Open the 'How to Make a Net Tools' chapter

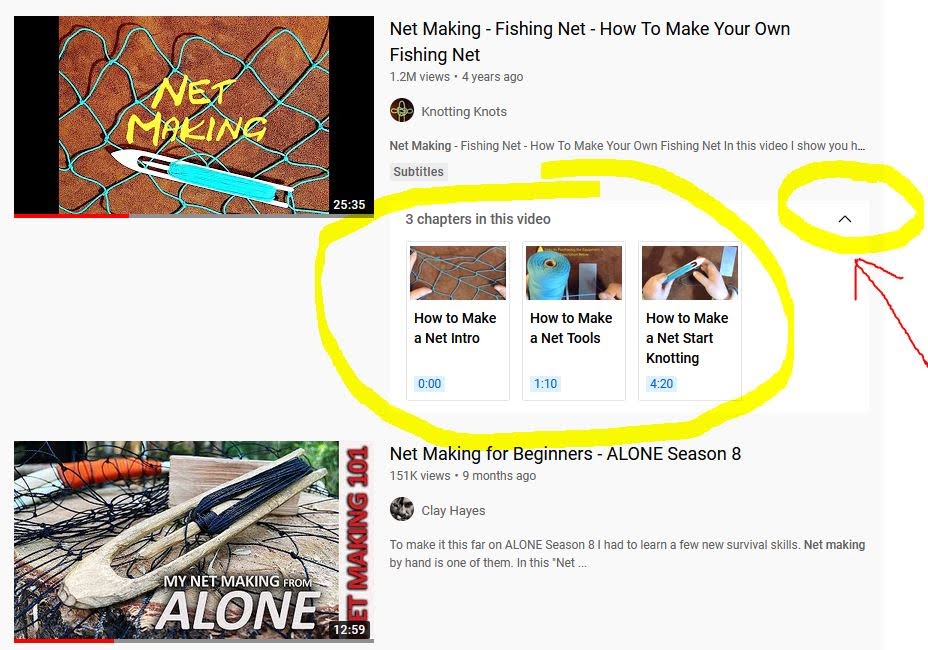click(573, 321)
